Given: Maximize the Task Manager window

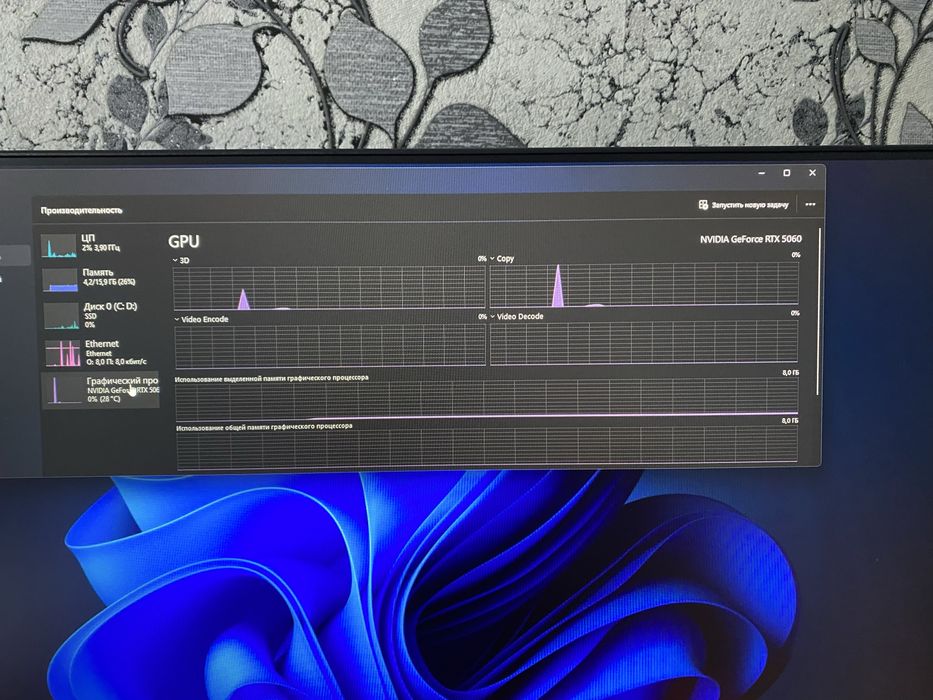Looking at the screenshot, I should pos(787,173).
